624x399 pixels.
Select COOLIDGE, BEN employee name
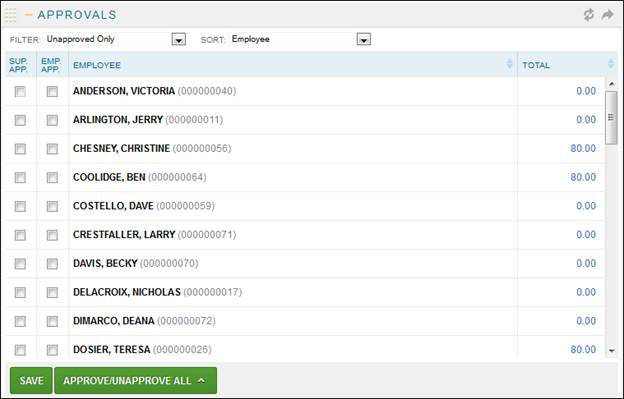109,177
